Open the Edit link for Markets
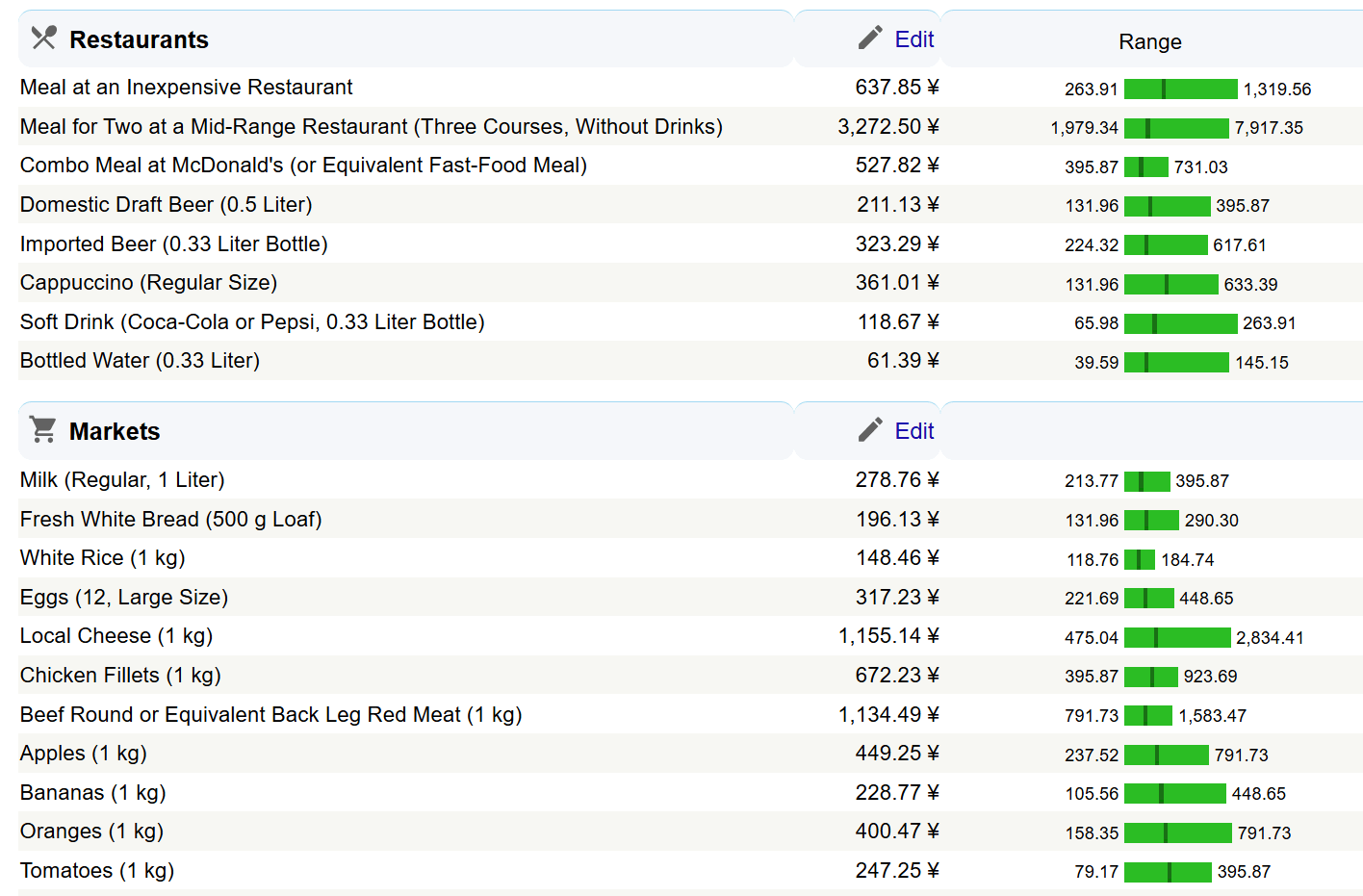1363x896 pixels. click(913, 431)
